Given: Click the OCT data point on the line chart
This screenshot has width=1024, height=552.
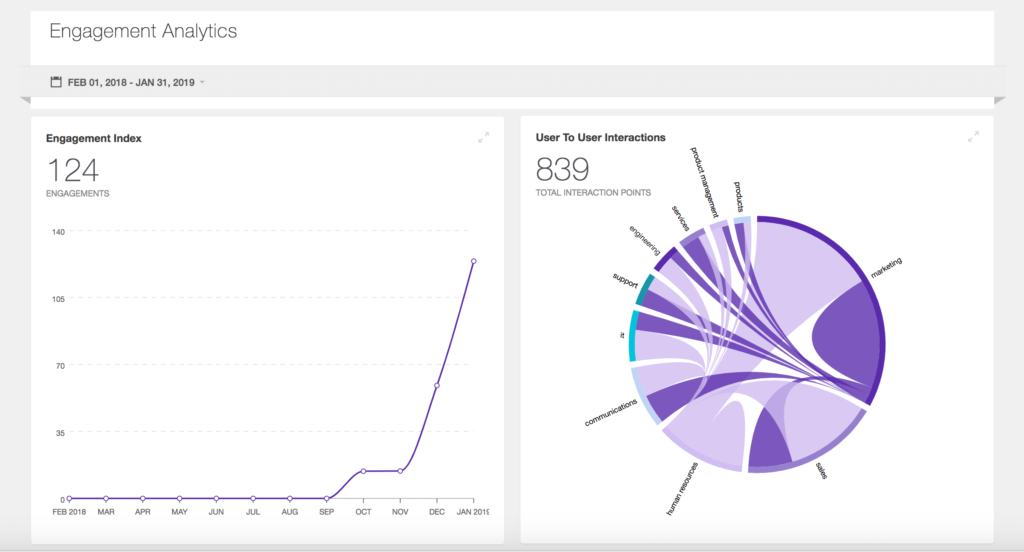Looking at the screenshot, I should pyautogui.click(x=363, y=471).
